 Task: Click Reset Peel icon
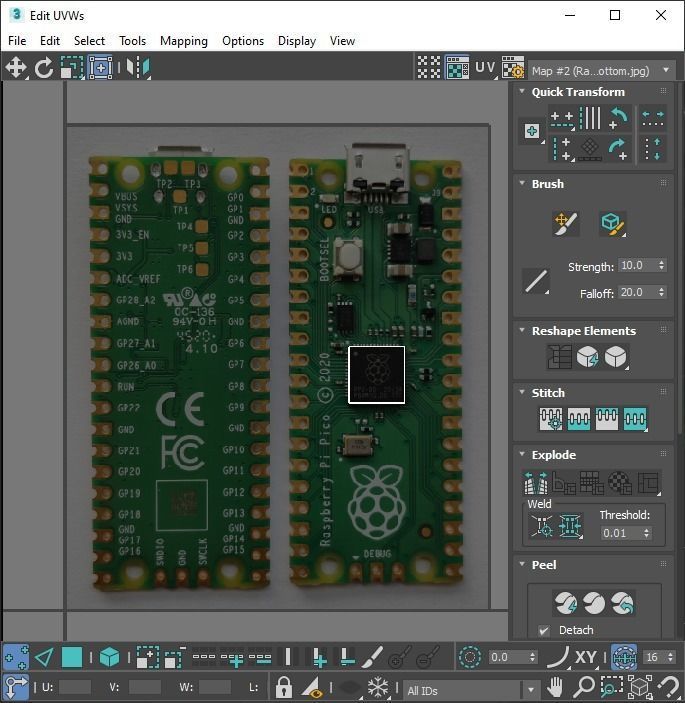click(x=623, y=603)
